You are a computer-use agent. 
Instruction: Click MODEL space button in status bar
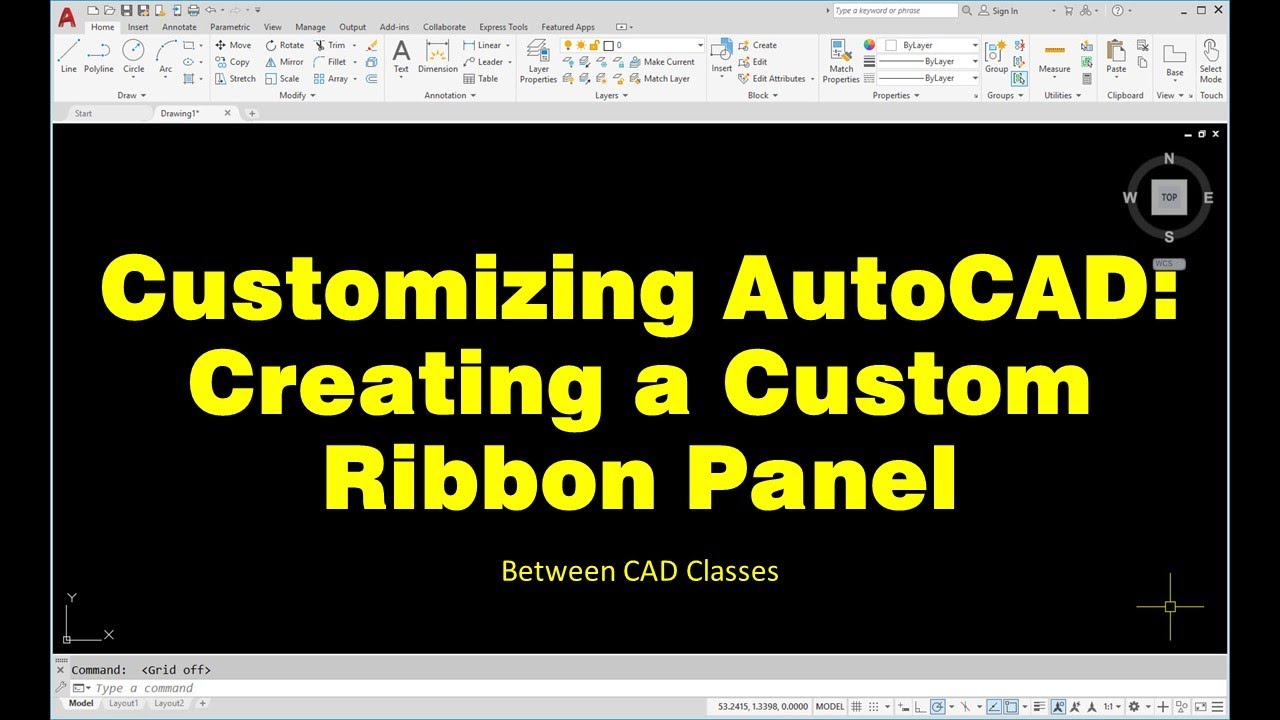(830, 707)
